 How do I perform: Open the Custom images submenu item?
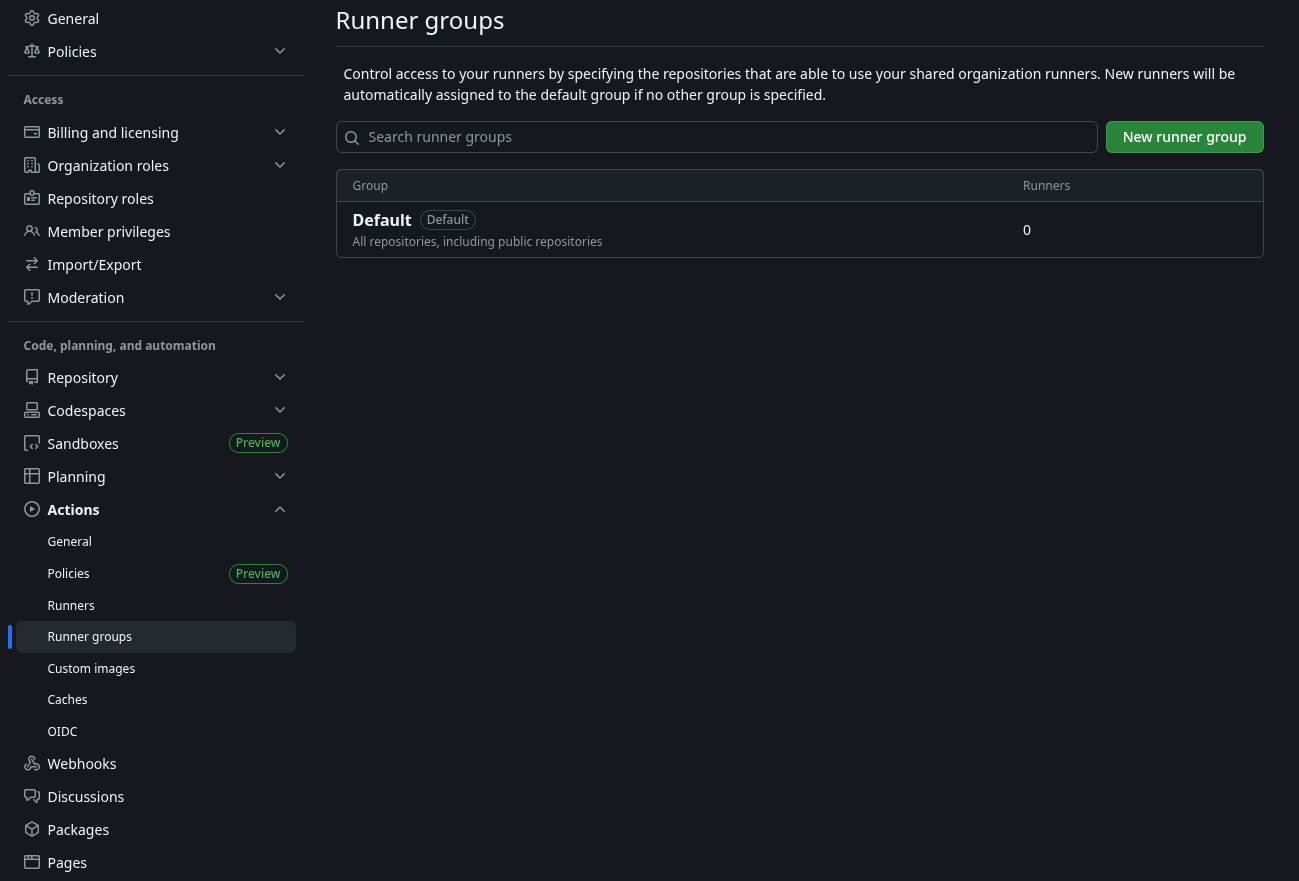coord(156,668)
